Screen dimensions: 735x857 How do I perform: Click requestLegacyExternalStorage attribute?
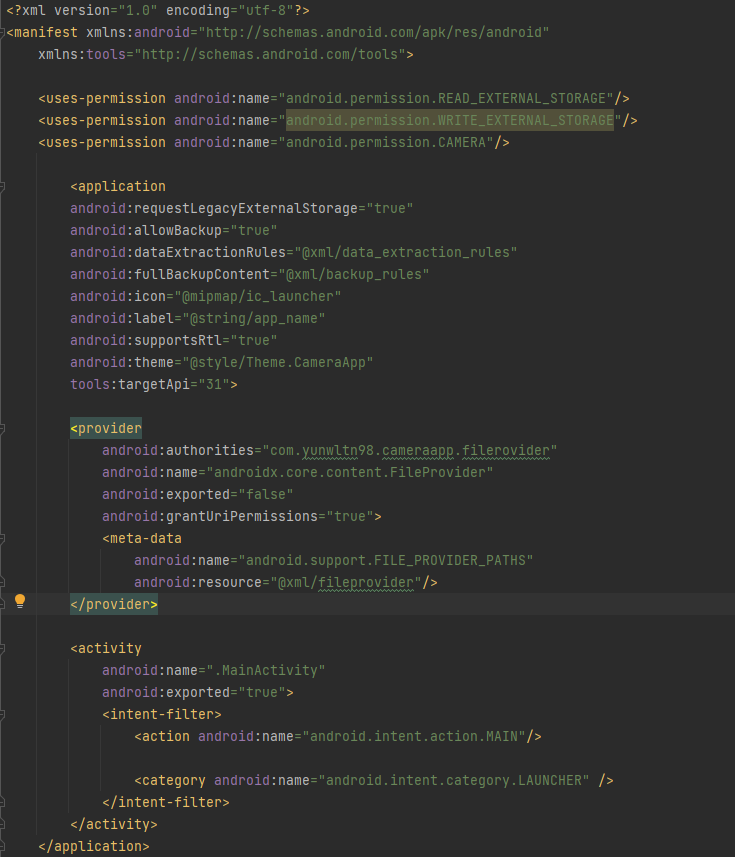point(242,208)
